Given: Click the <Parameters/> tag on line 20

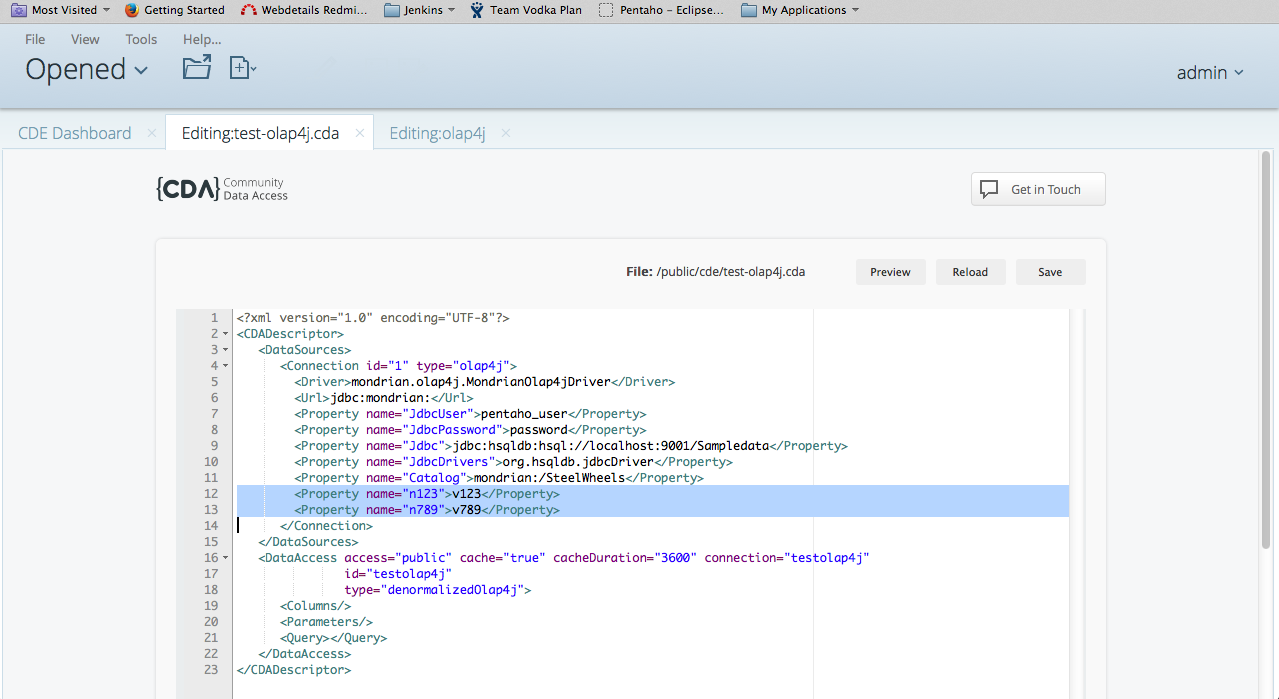Looking at the screenshot, I should (x=327, y=621).
